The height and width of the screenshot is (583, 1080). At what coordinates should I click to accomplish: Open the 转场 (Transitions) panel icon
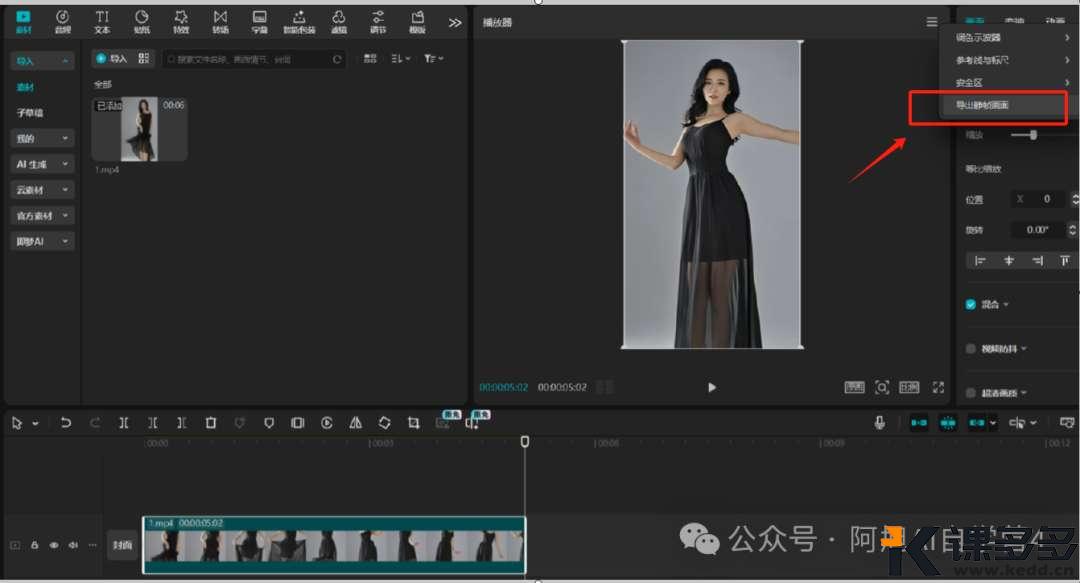click(220, 21)
